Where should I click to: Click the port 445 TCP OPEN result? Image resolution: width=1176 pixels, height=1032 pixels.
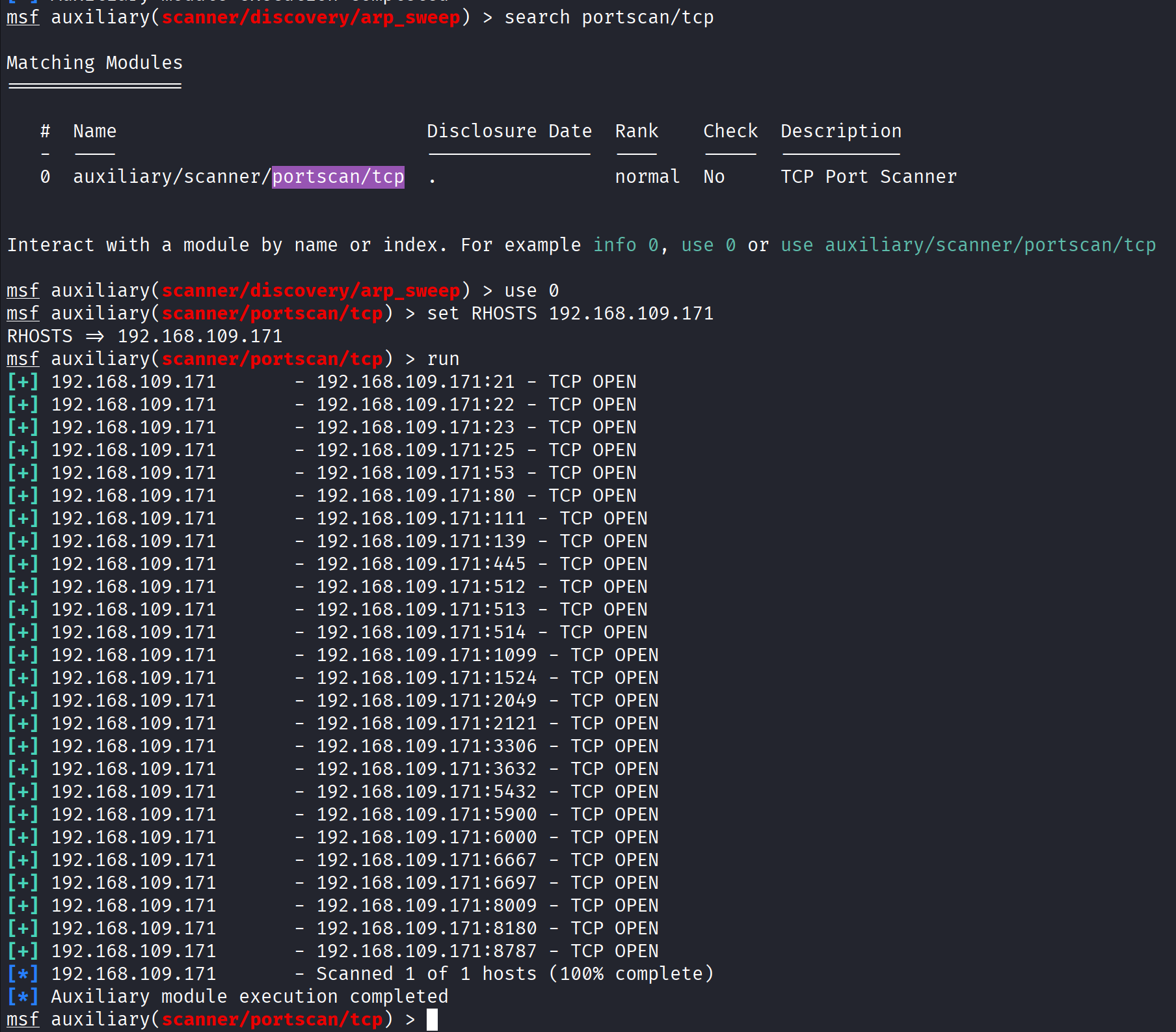[x=327, y=564]
